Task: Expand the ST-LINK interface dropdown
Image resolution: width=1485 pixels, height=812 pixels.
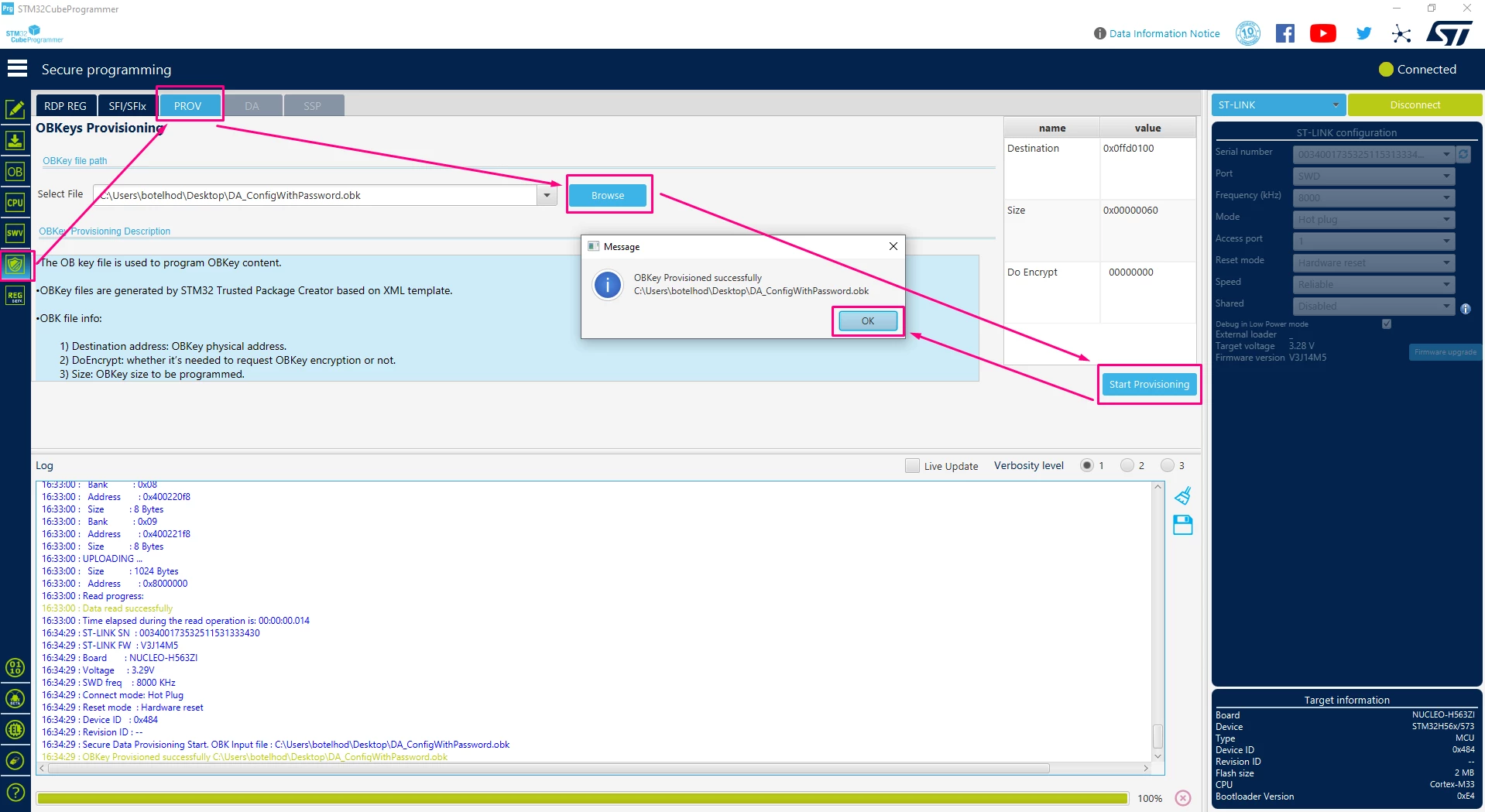Action: [1278, 104]
